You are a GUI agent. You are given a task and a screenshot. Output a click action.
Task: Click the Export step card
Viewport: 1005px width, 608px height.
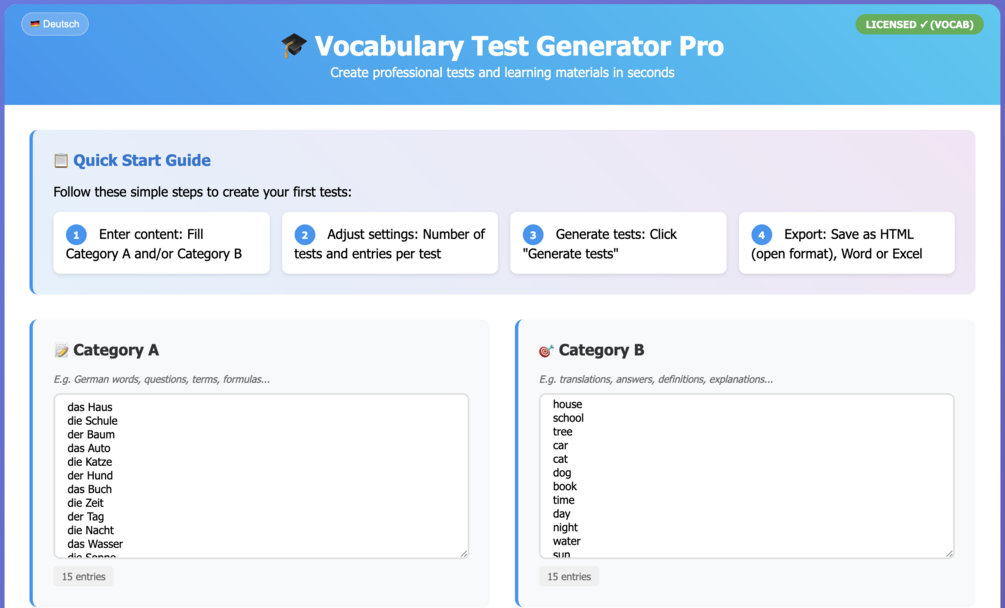tap(846, 243)
